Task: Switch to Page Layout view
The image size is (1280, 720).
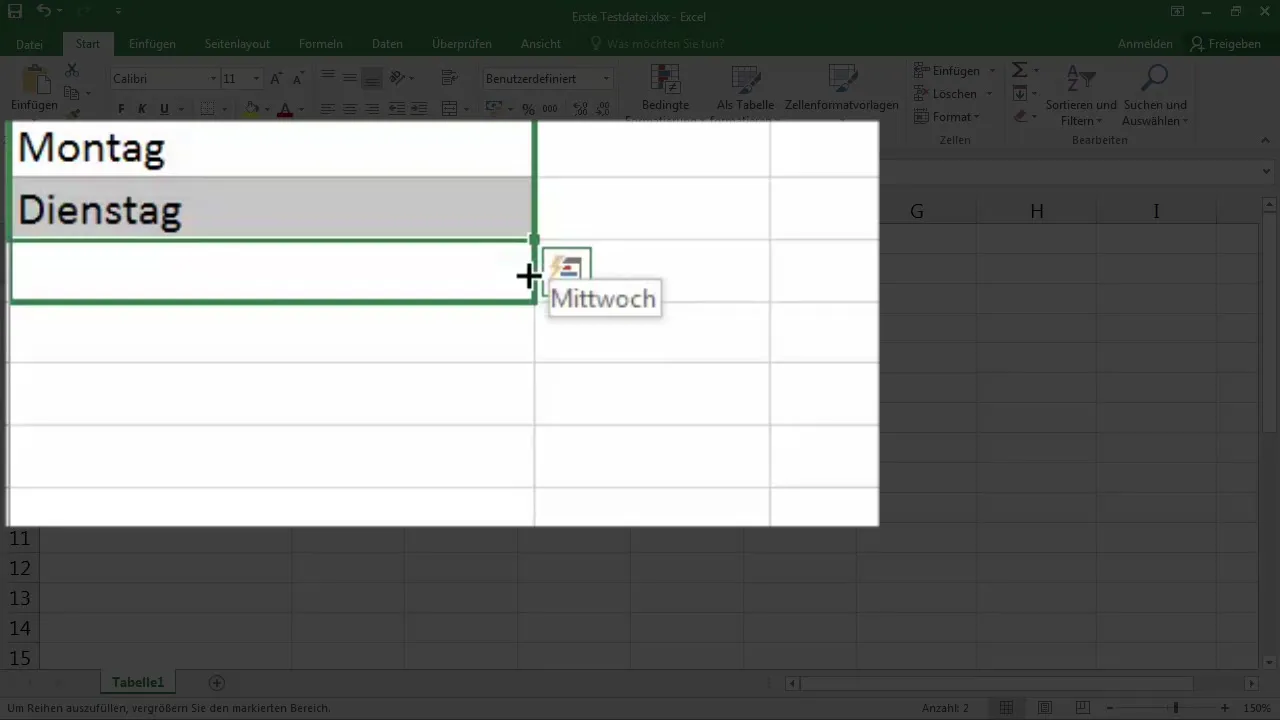Action: 1044,708
